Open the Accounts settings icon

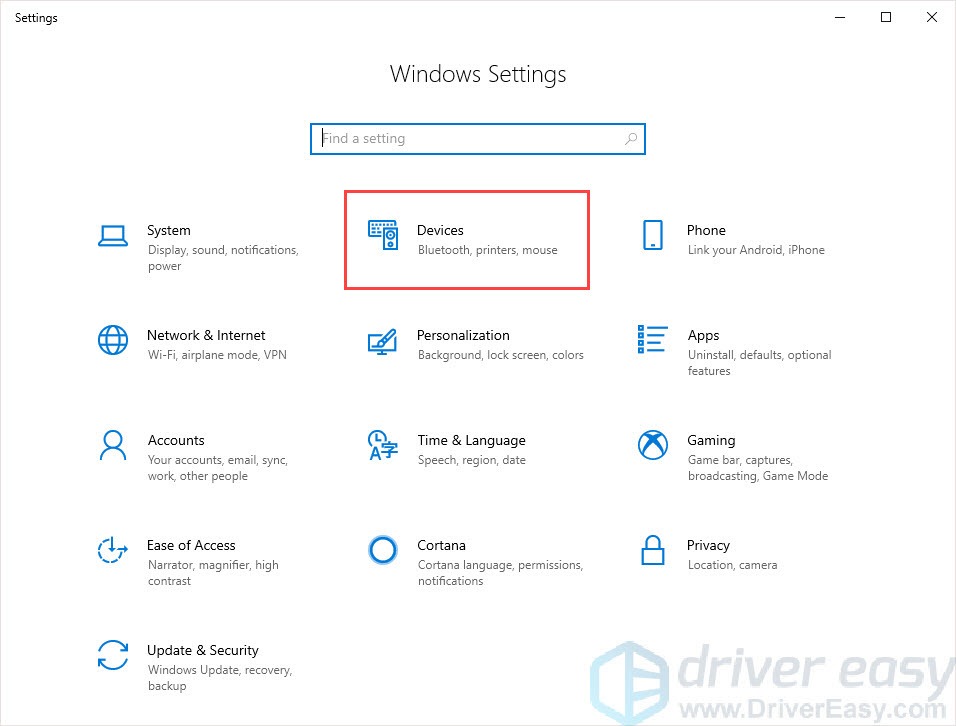click(112, 448)
